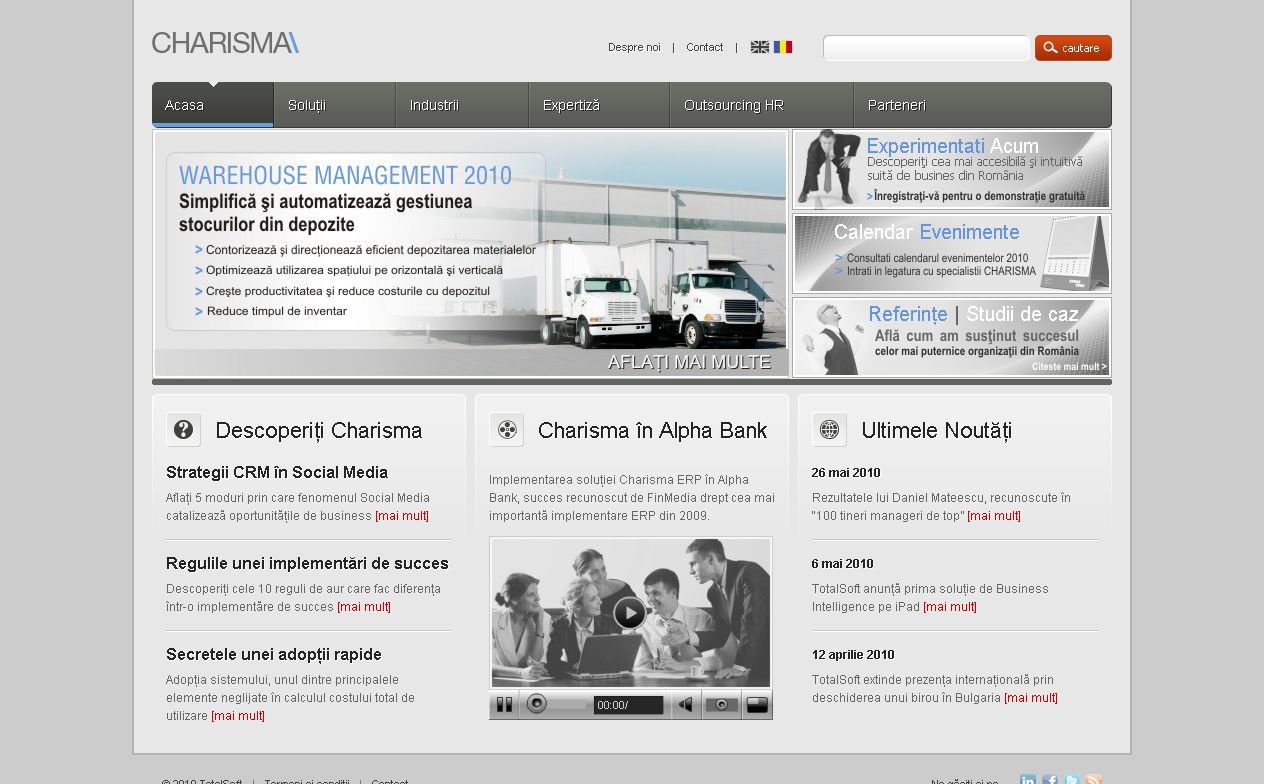
Task: Switch language to English flag
Action: point(760,47)
